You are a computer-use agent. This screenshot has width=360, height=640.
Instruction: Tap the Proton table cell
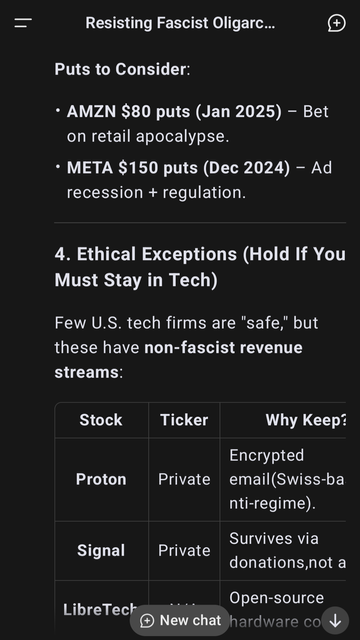[x=101, y=479]
